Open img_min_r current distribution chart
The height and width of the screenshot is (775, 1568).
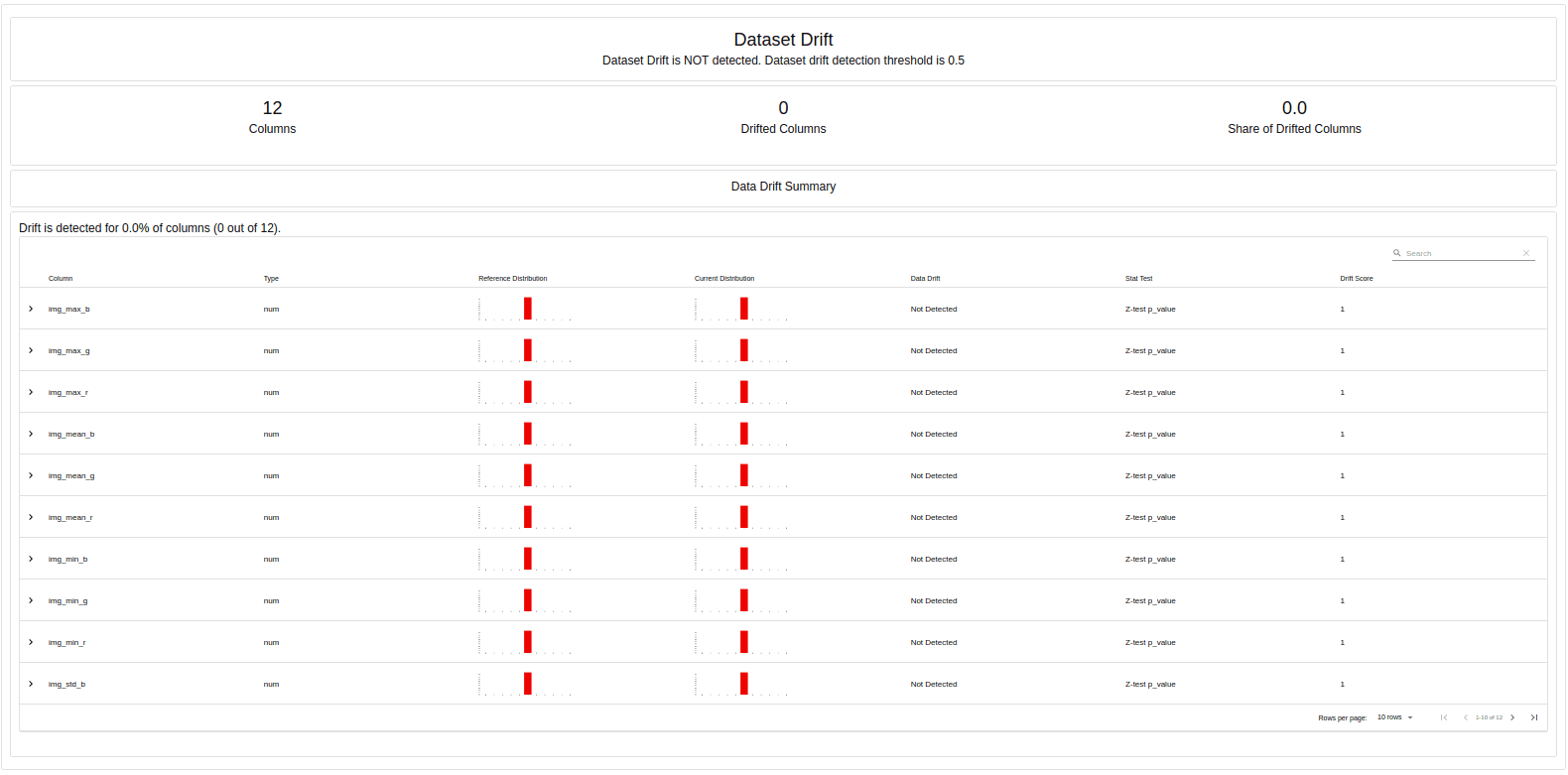click(x=741, y=642)
